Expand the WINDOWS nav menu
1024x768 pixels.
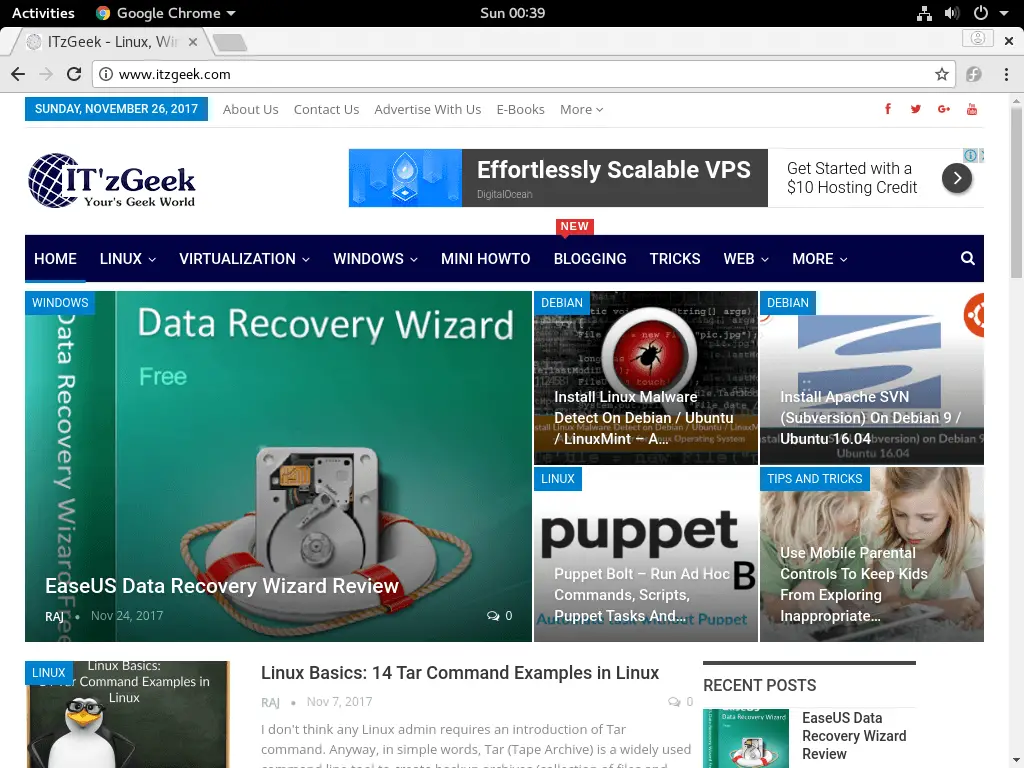point(376,259)
